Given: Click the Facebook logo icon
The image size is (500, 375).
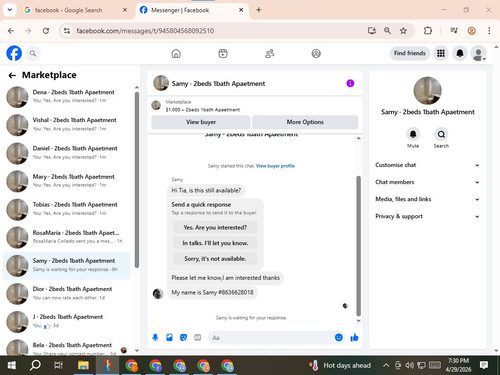Looking at the screenshot, I should coord(14,53).
